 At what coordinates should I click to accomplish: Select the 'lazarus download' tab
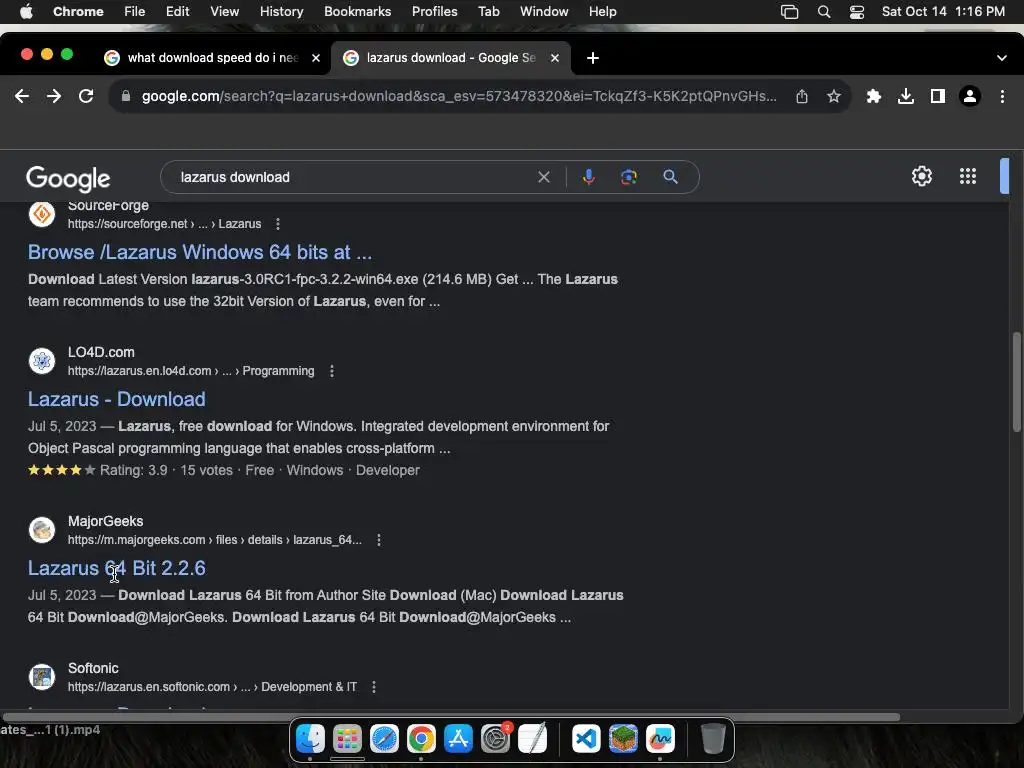(x=451, y=58)
